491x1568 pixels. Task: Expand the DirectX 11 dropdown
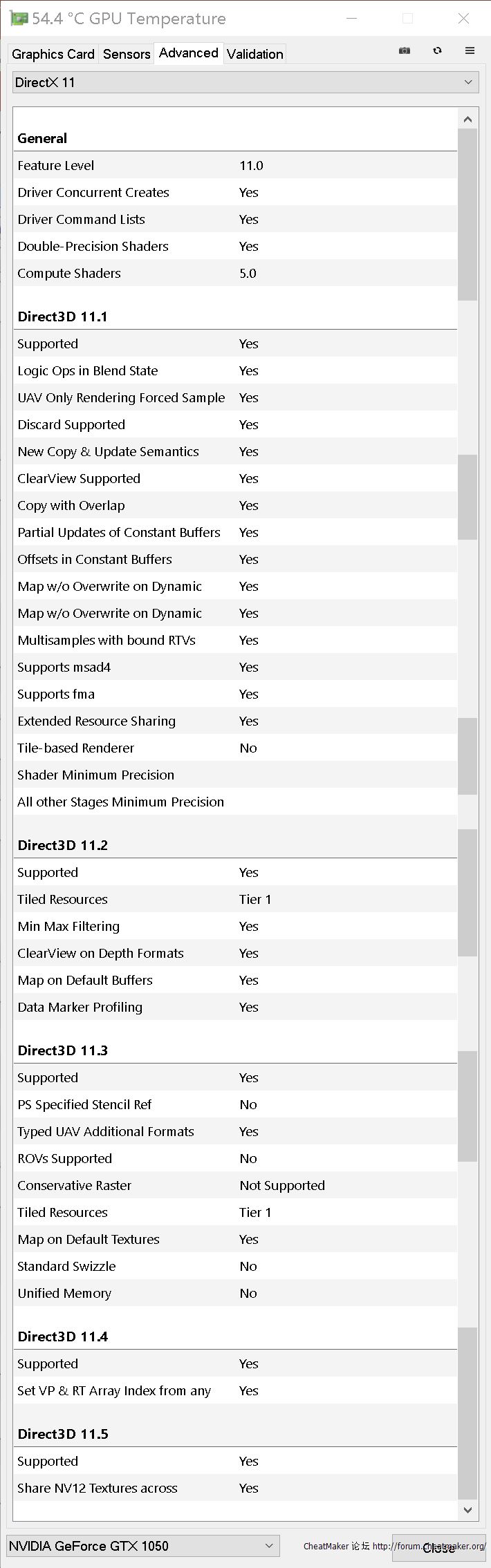pyautogui.click(x=245, y=82)
